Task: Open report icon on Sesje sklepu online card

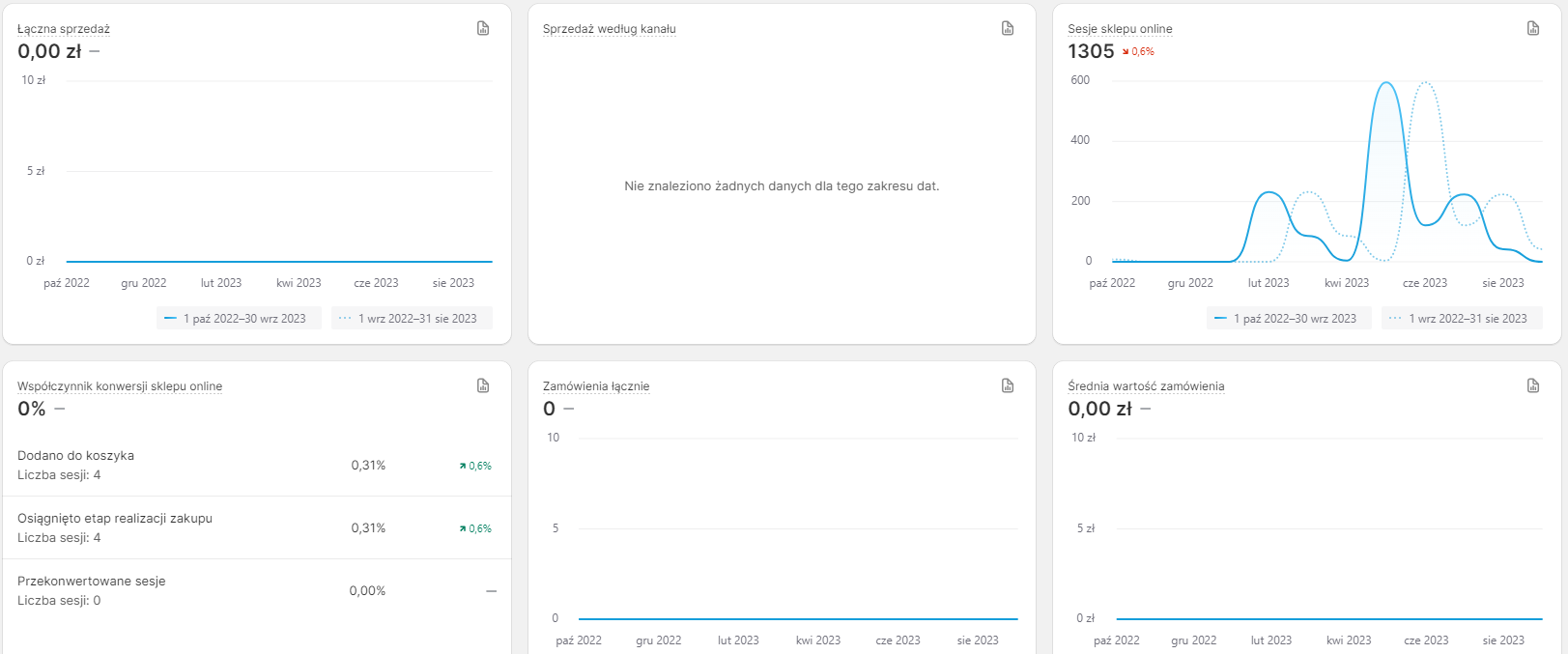Action: click(1532, 29)
